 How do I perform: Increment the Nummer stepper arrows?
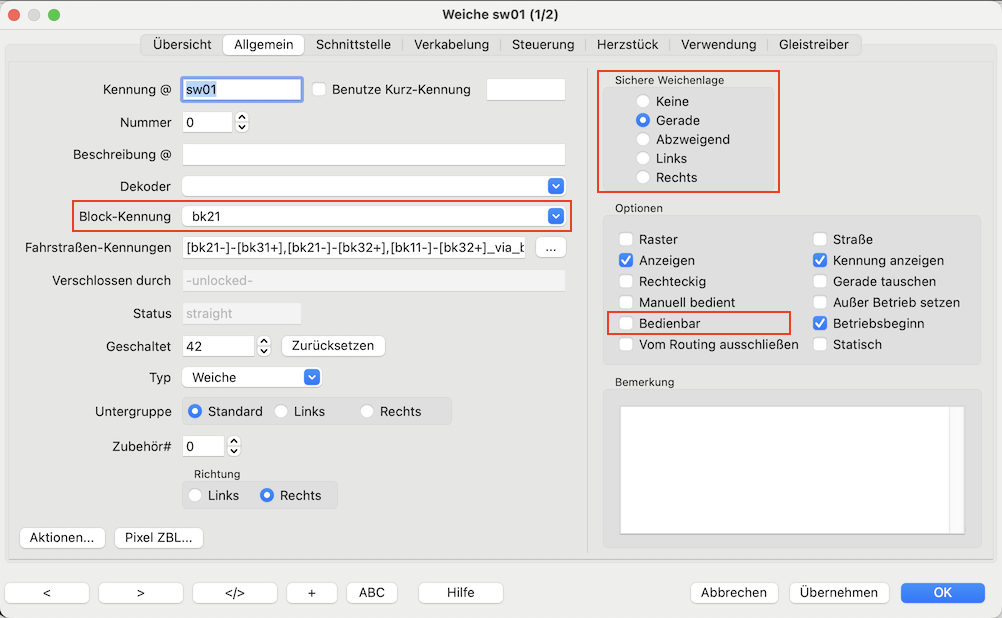tap(241, 118)
